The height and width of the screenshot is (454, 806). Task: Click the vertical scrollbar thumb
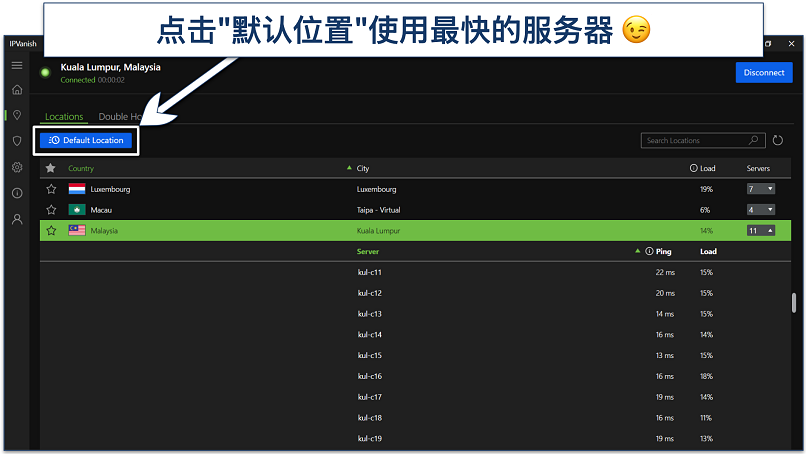coord(794,303)
